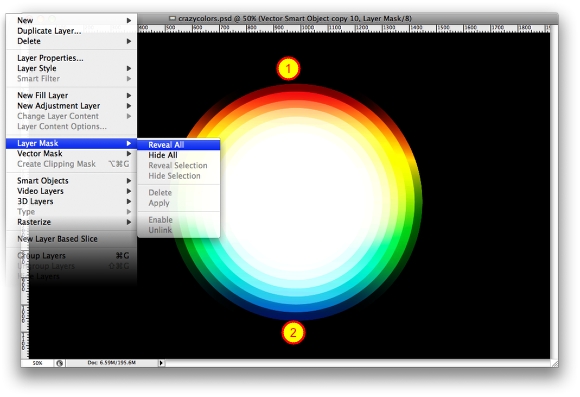The height and width of the screenshot is (397, 580).
Task: Click Unlink in the Layer Mask submenu
Action: point(179,230)
